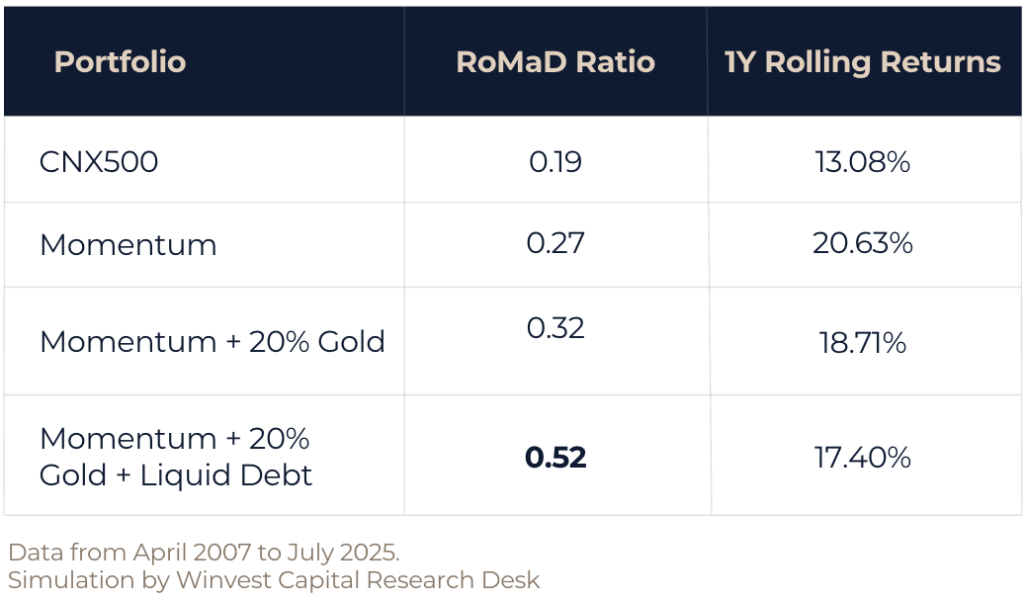Click the 20.63% rolling return value
Image resolution: width=1024 pixels, height=601 pixels.
point(862,245)
